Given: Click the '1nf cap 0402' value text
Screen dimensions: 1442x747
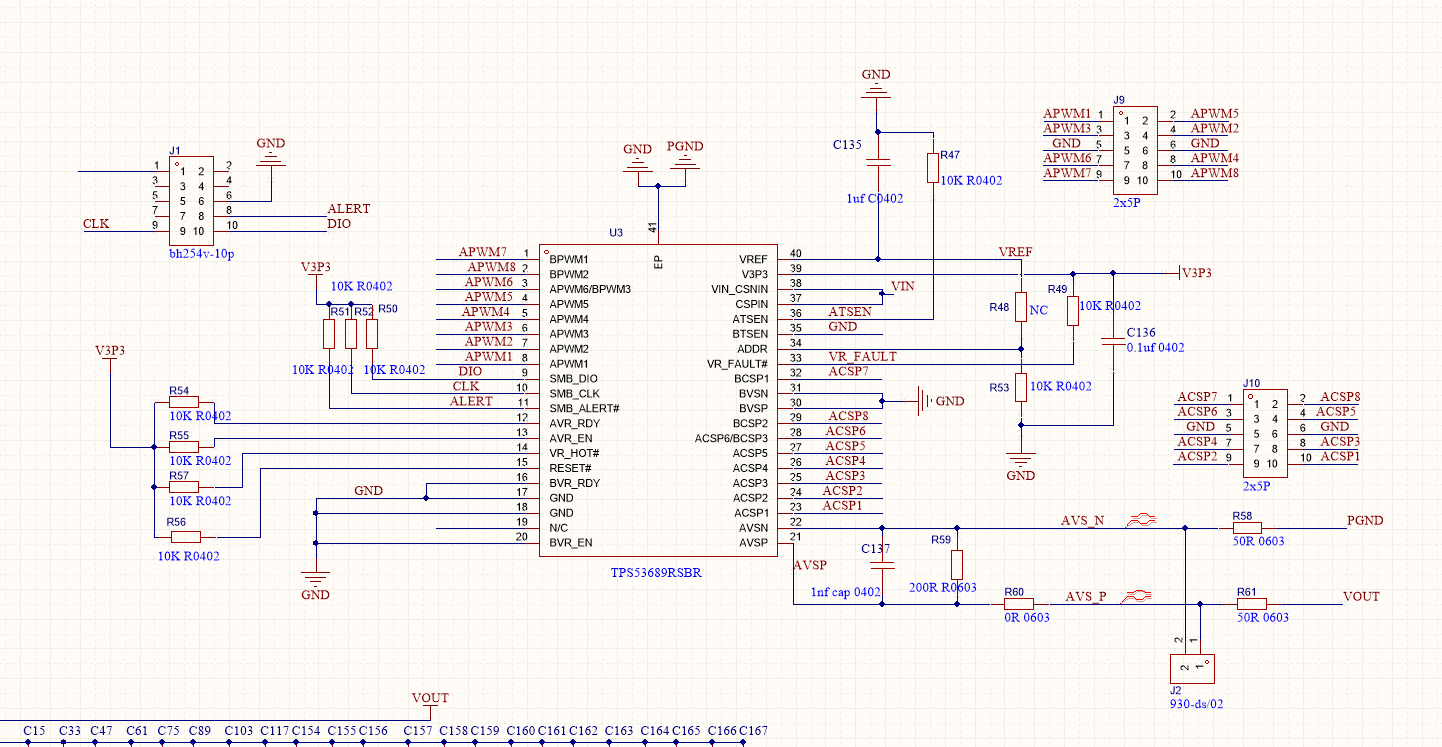Looking at the screenshot, I should (846, 592).
